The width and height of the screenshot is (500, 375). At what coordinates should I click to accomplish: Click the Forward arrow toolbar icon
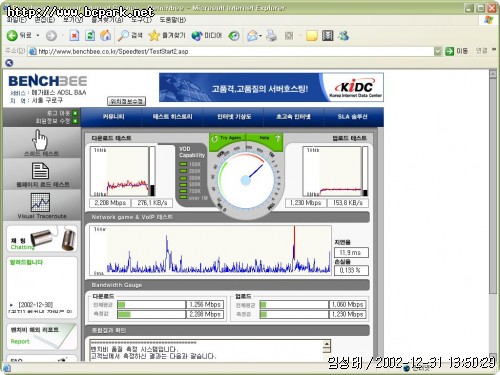[x=51, y=36]
